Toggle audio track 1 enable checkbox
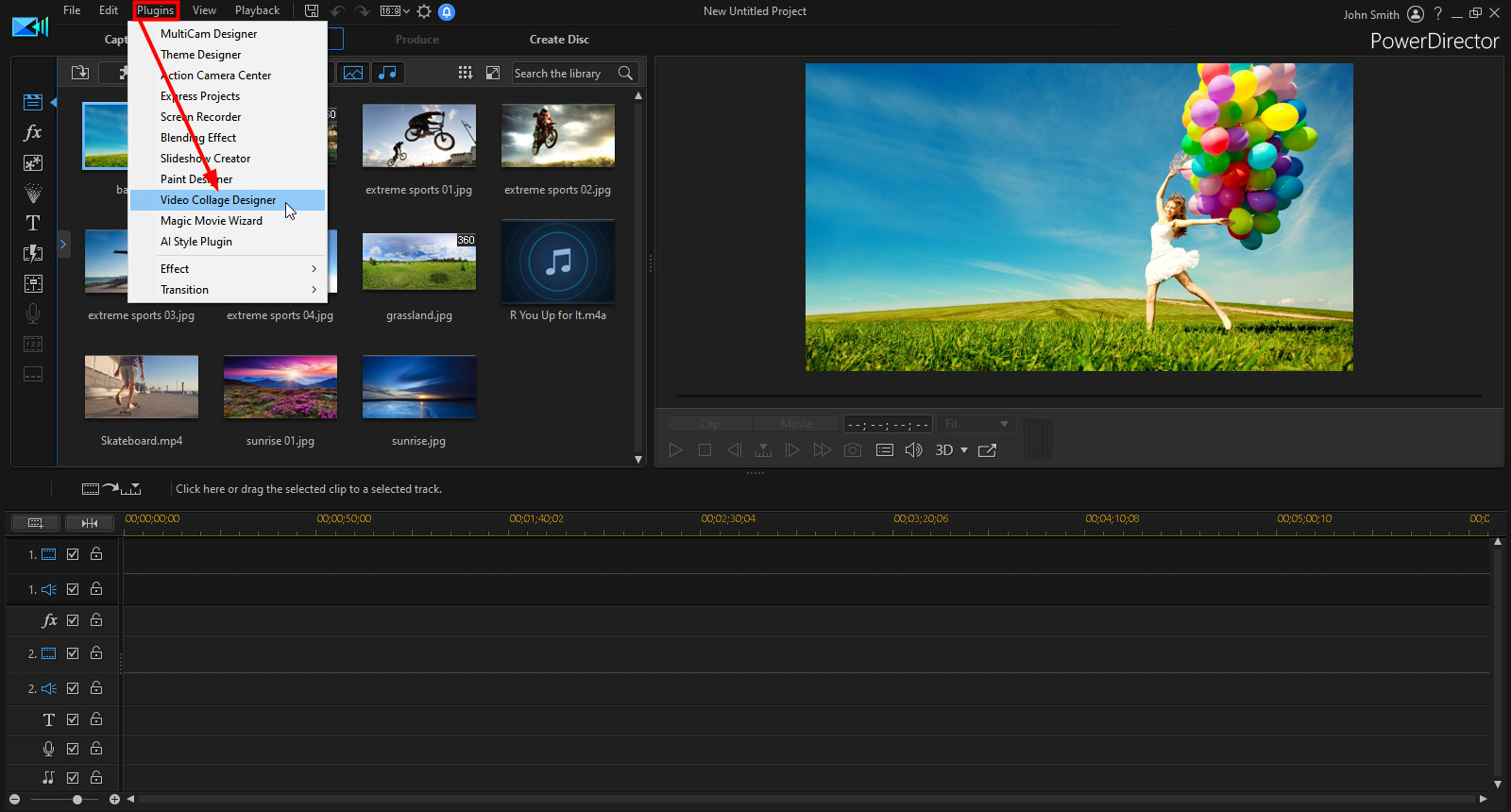Screen dimensions: 1511x812 [x=73, y=589]
